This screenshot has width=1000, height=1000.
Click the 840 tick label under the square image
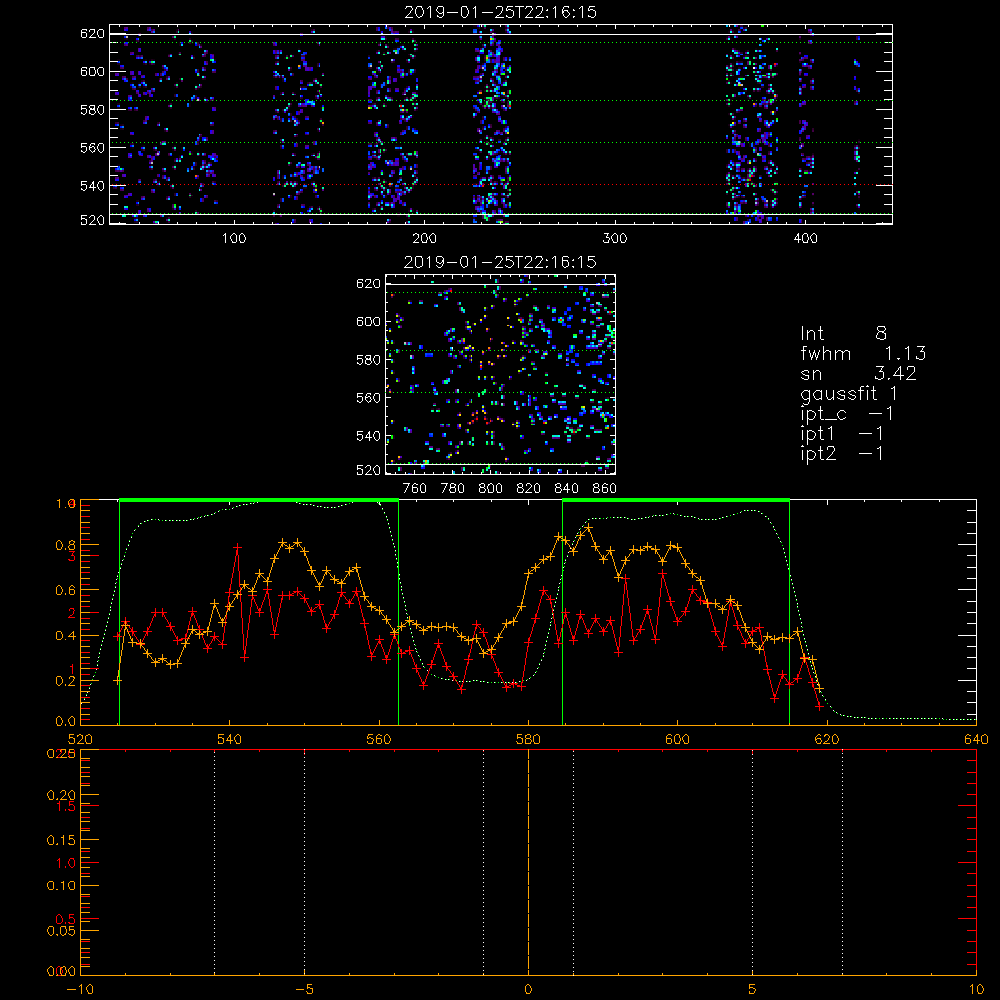click(x=566, y=489)
